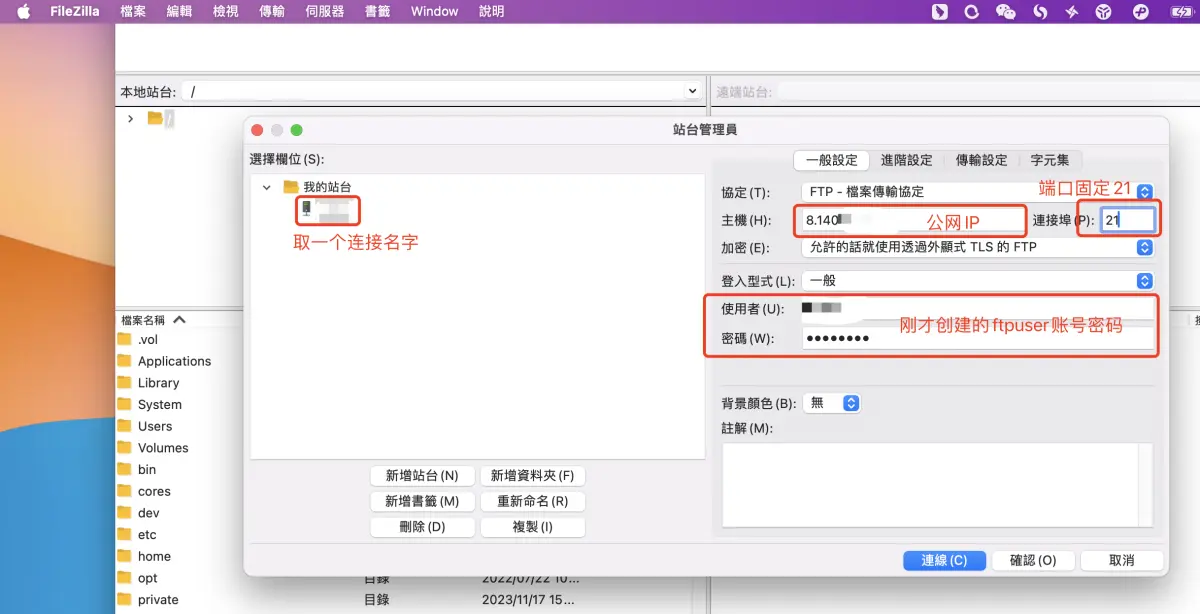Click the 連接埠 port field

[1127, 220]
